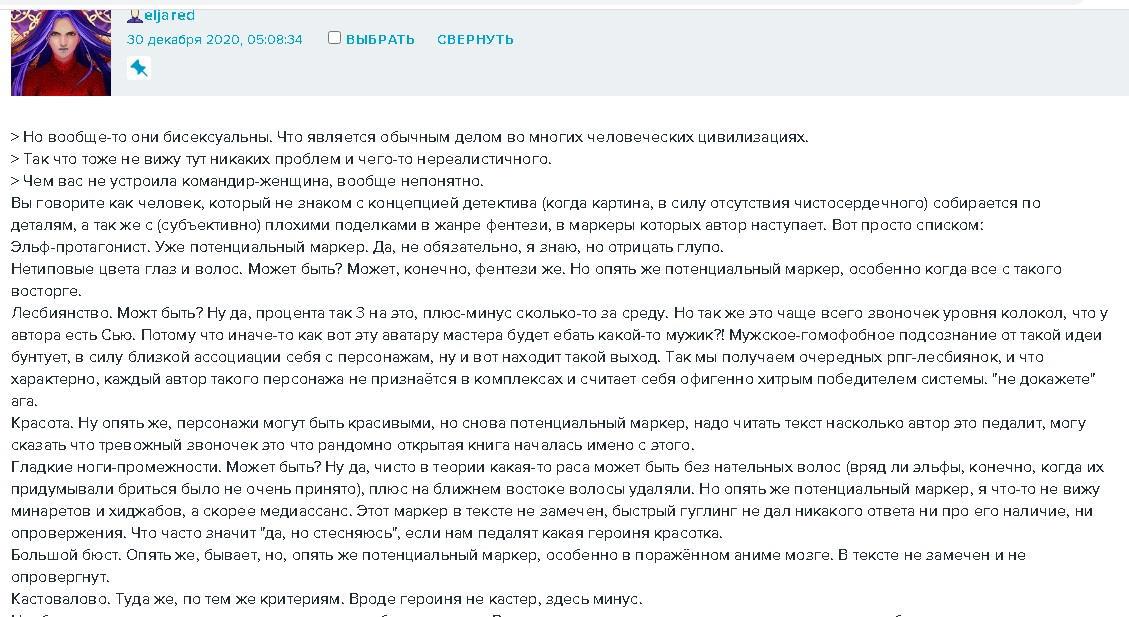This screenshot has width=1129, height=617.
Task: Open the eljared username profile link
Action: click(170, 16)
